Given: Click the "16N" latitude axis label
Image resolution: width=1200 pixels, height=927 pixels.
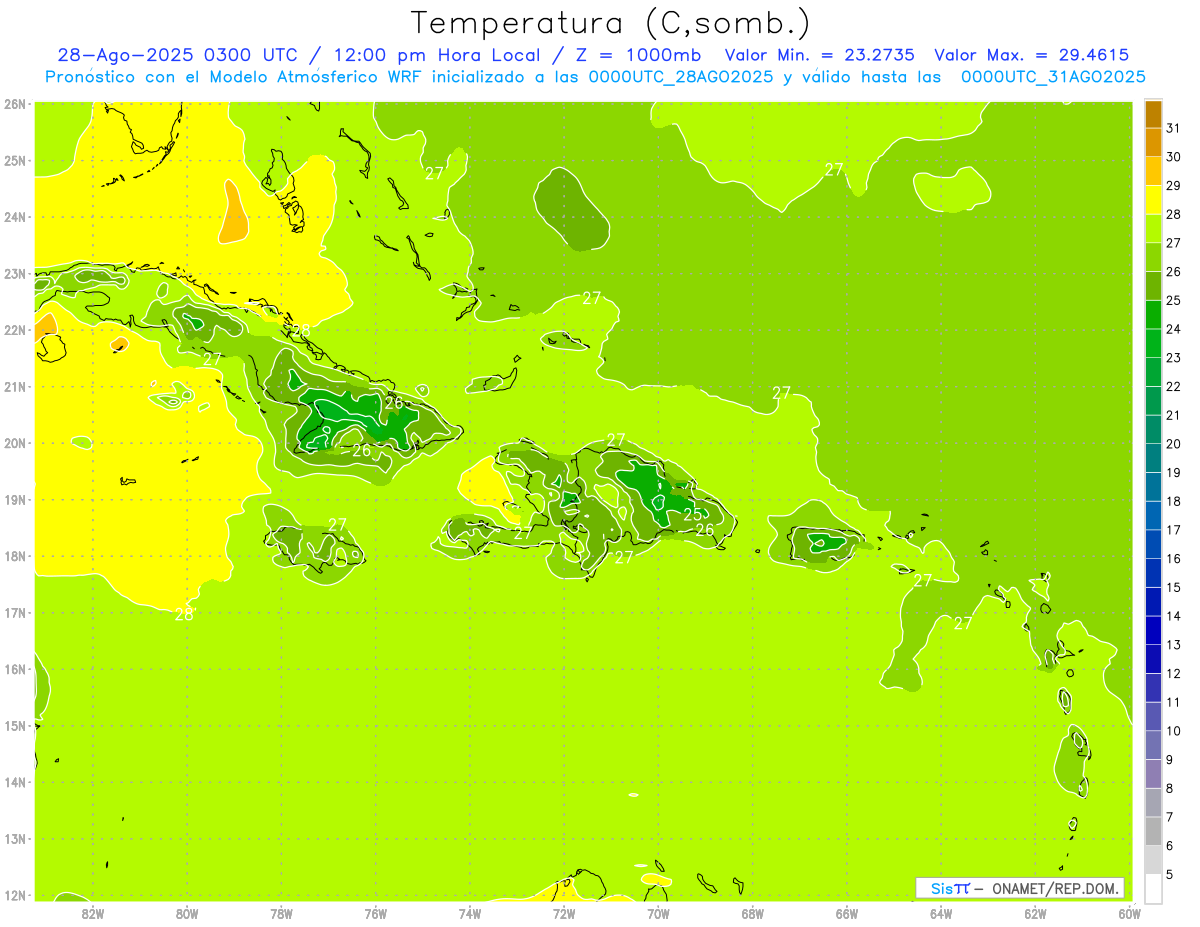Looking at the screenshot, I should coord(14,669).
